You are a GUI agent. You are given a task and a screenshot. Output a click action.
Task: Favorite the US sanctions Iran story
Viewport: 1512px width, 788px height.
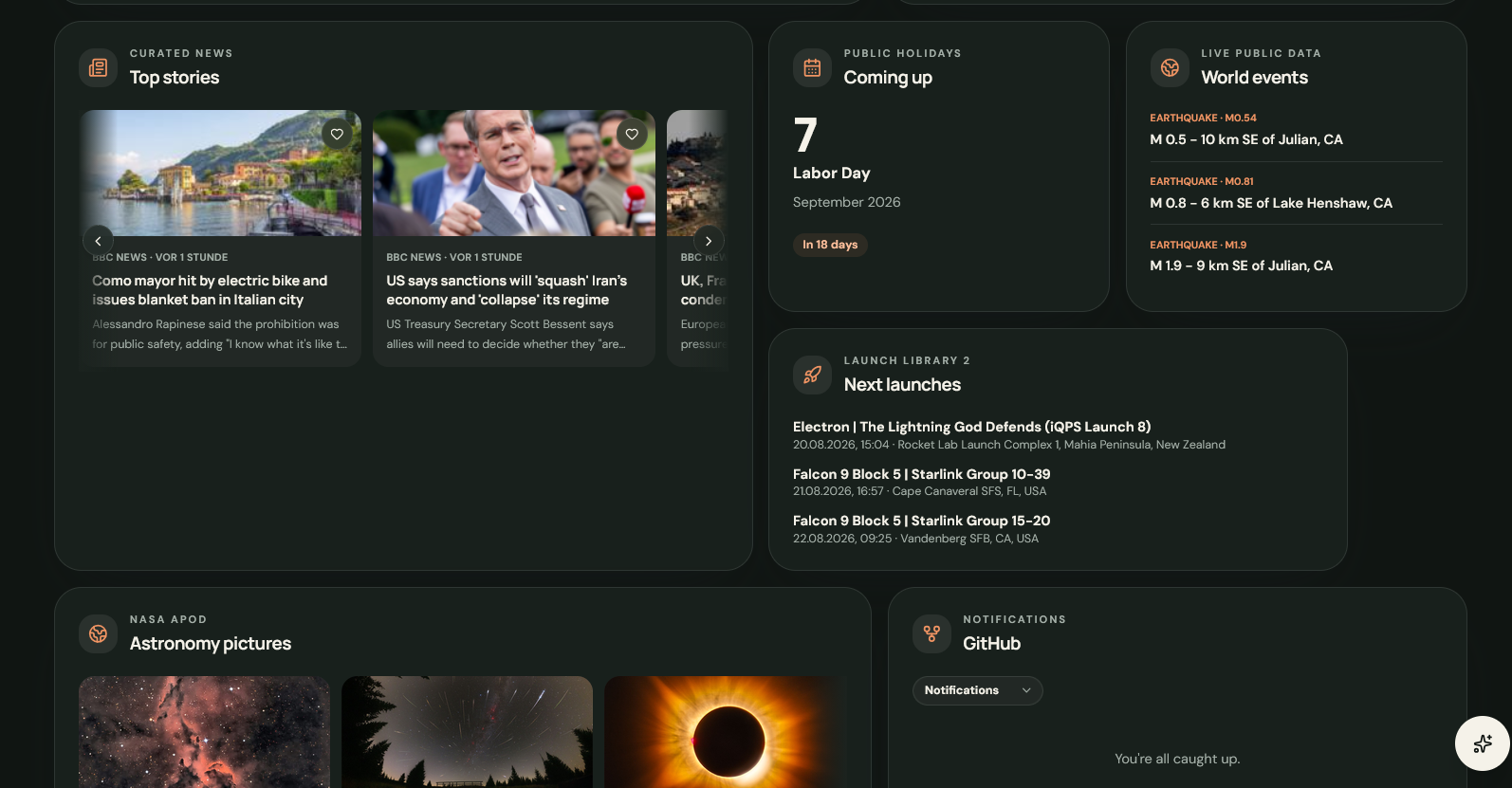coord(632,134)
